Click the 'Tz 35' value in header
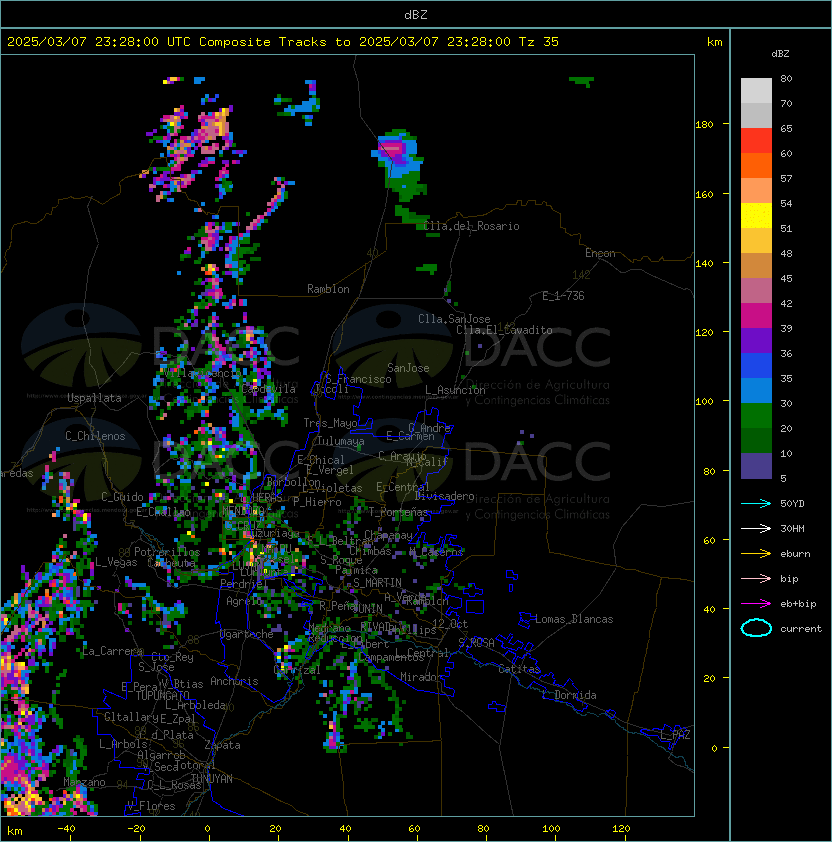Screen dimensions: 832x842 tap(539, 42)
